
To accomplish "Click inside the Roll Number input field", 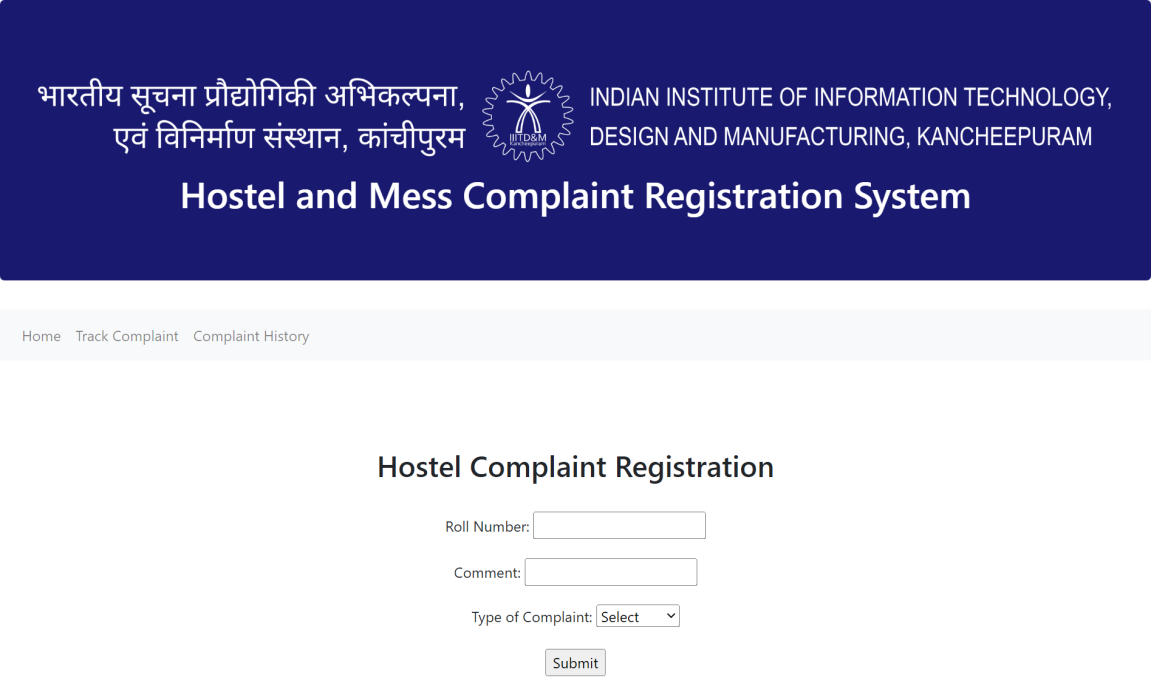I will click(x=618, y=525).
